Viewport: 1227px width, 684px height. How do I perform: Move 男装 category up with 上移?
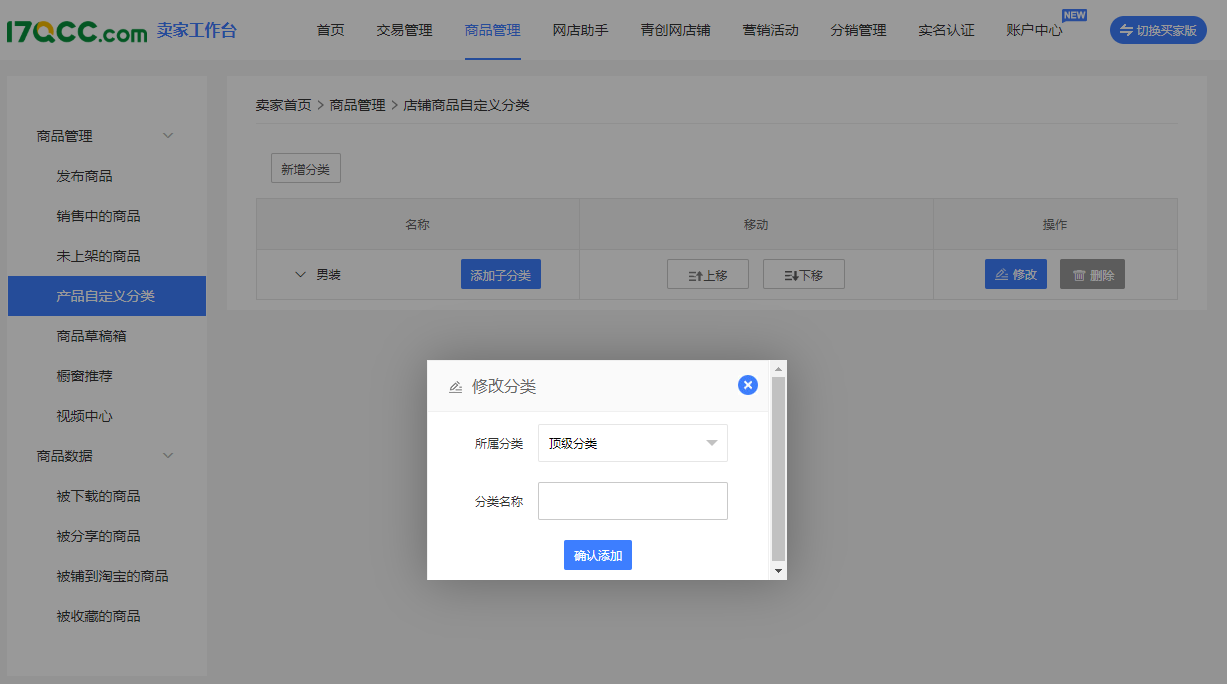coord(707,275)
